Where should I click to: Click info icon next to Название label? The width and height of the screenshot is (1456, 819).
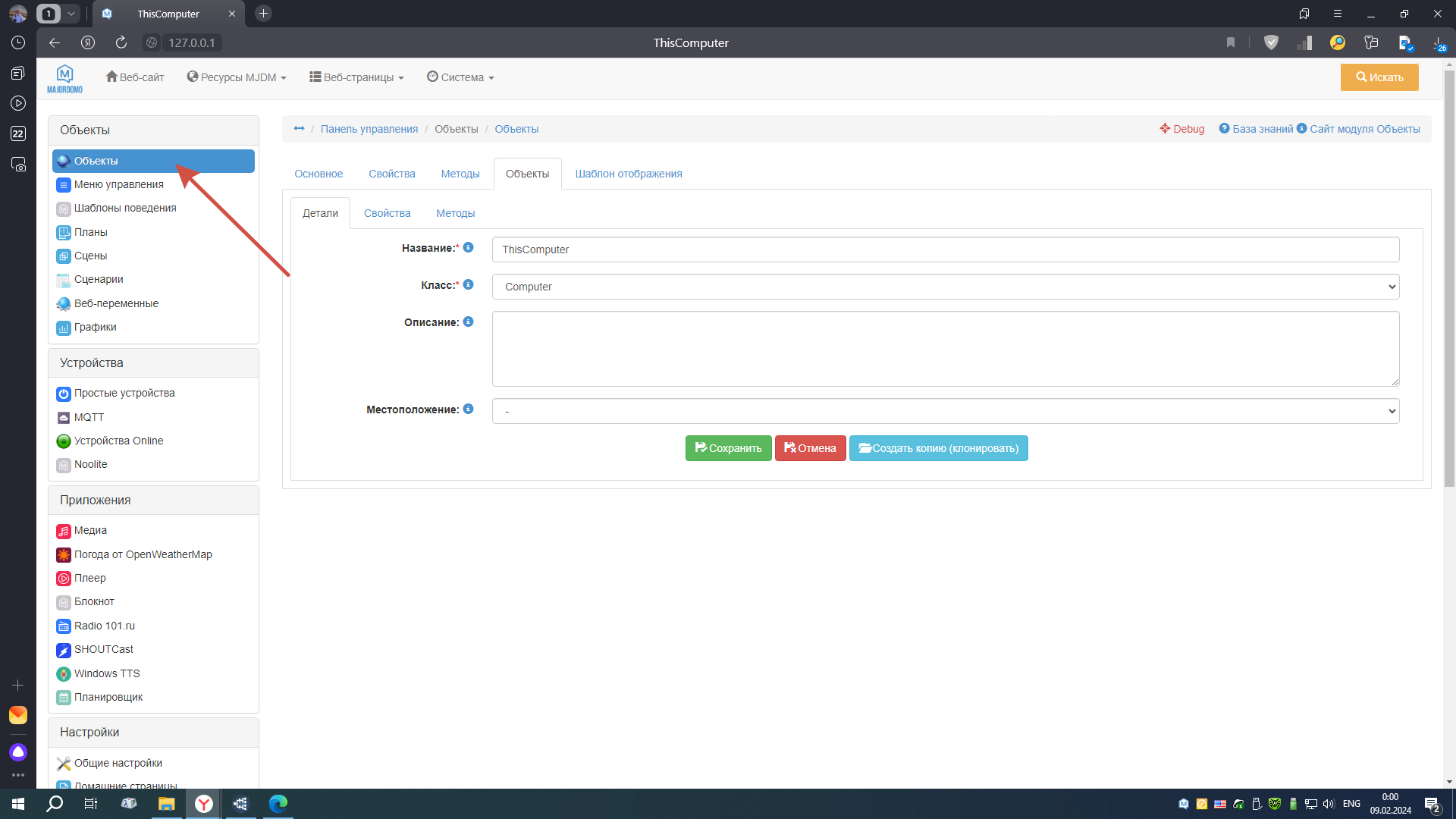(x=468, y=247)
